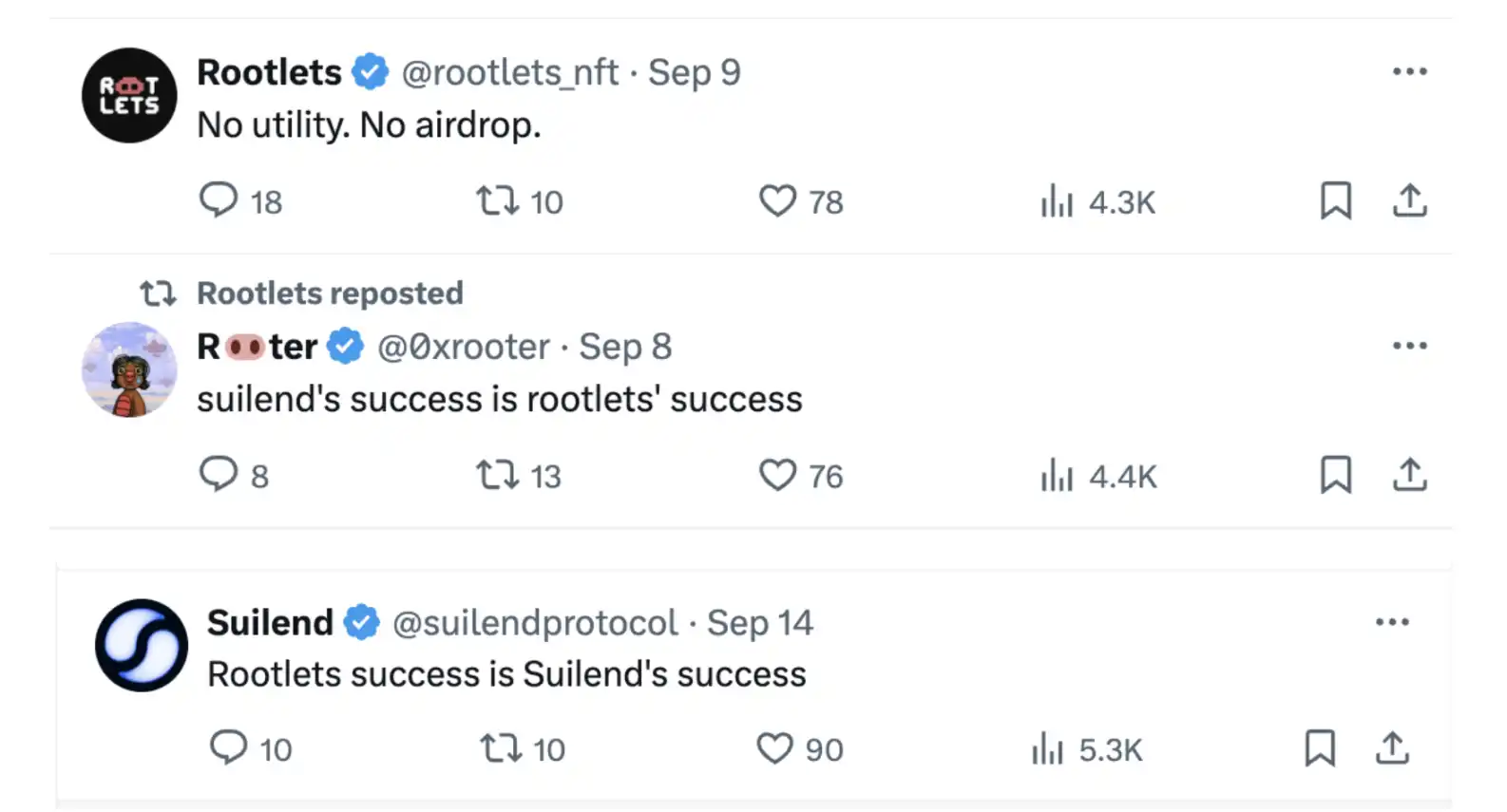This screenshot has width=1507, height=812.
Task: Click the Rootlets profile avatar
Action: click(x=129, y=96)
